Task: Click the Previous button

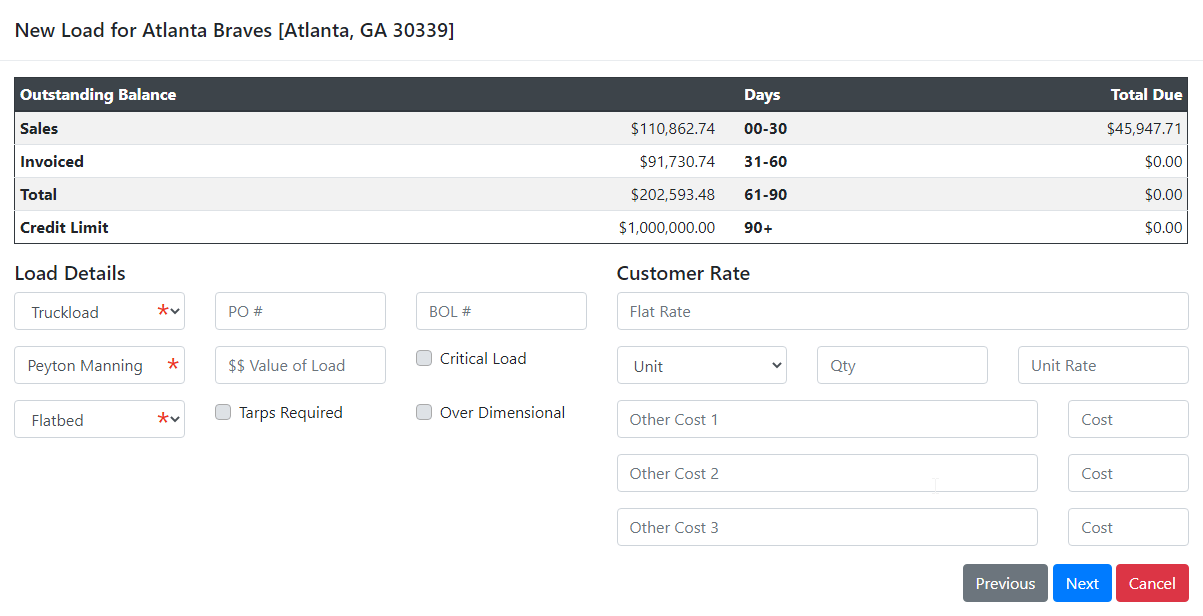Action: (1005, 583)
